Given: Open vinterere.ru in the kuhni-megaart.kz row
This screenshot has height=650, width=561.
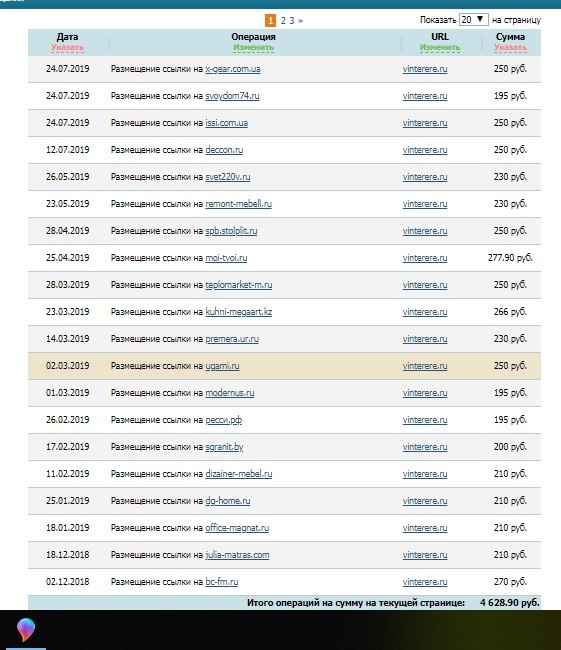Looking at the screenshot, I should (425, 312).
